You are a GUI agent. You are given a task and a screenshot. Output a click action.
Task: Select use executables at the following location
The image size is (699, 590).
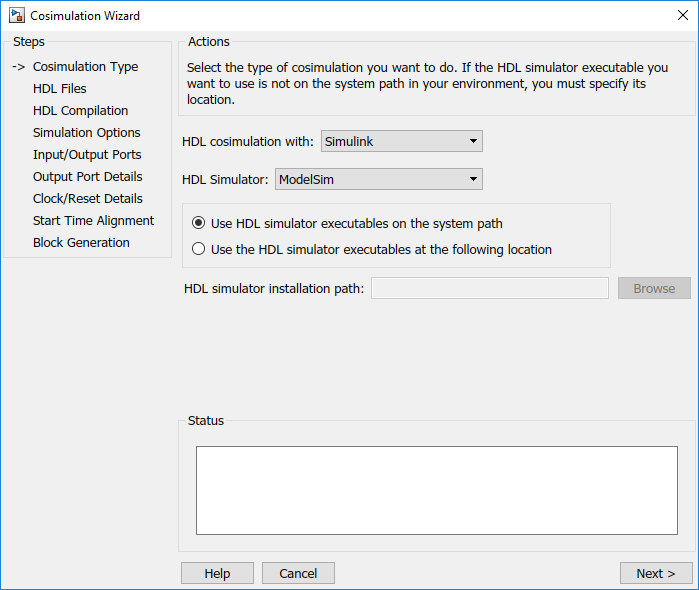(x=199, y=249)
